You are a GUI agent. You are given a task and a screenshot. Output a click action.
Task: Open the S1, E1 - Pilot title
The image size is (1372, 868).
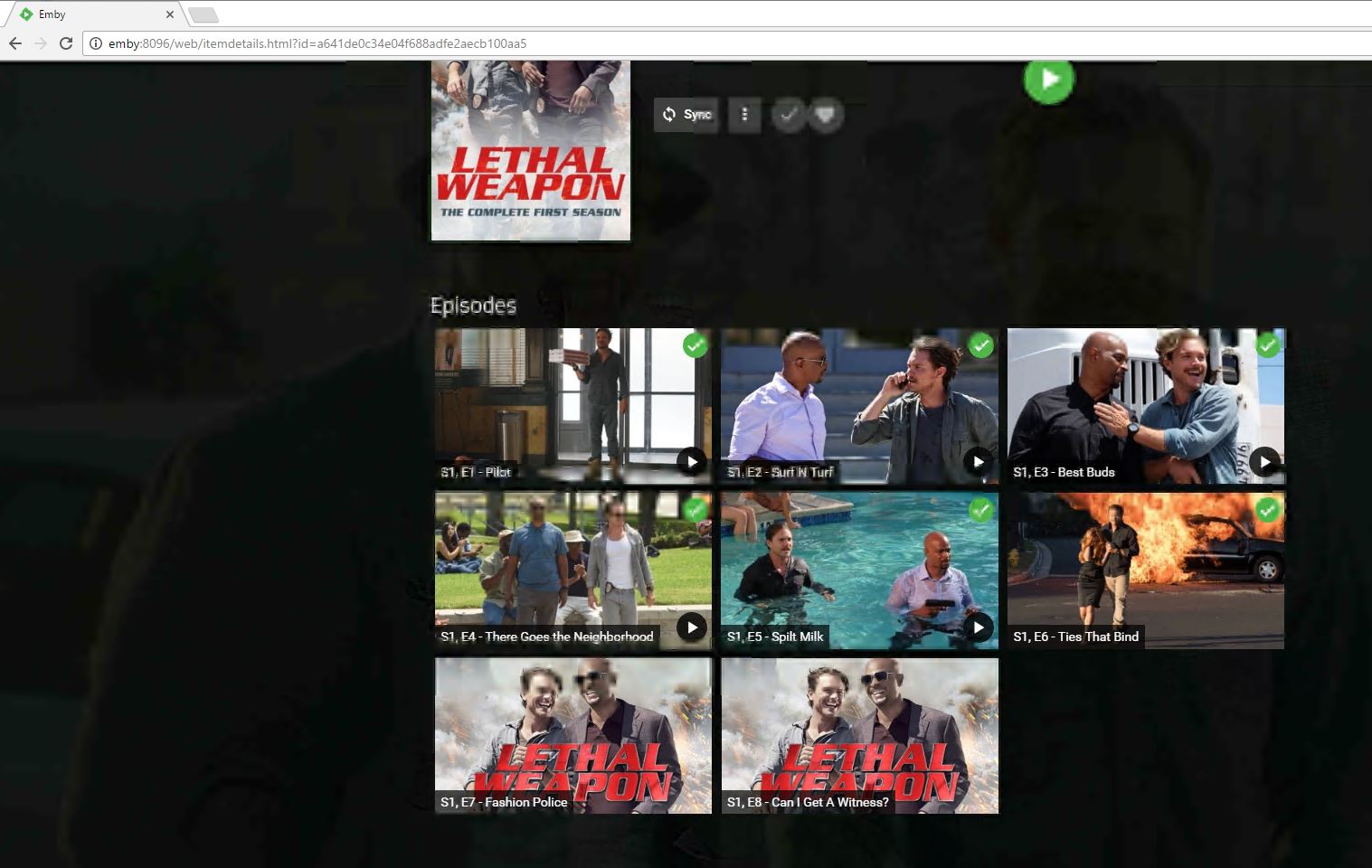tap(476, 472)
